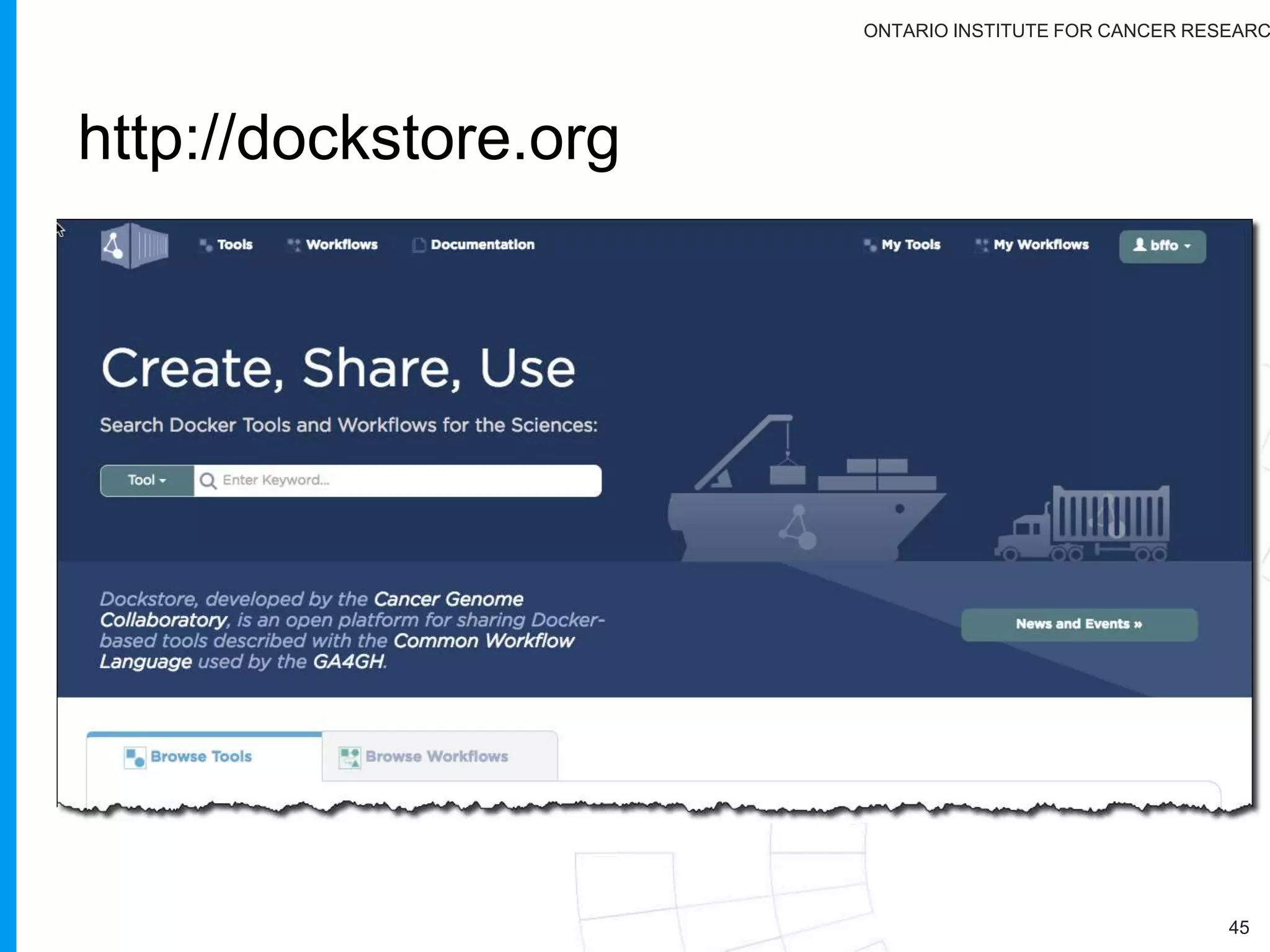Screen dimensions: 1270x952
Task: Open the bffo user dropdown
Action: coord(1162,246)
